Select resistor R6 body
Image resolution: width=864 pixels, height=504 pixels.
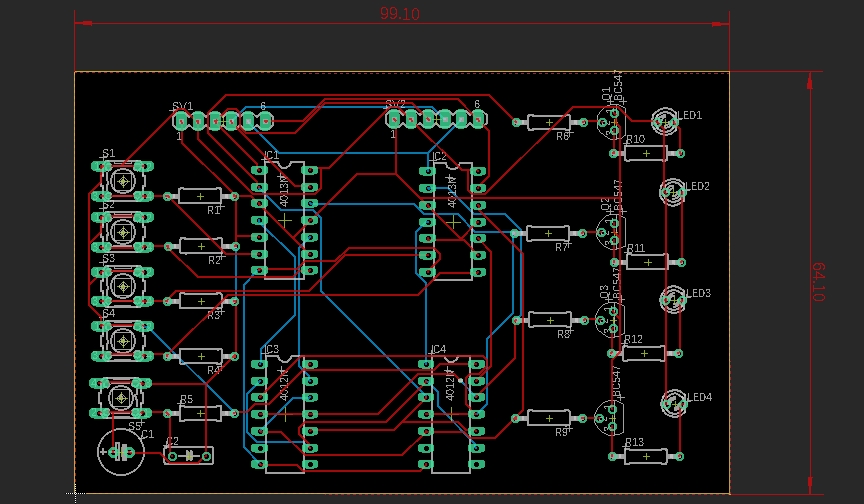[x=549, y=122]
